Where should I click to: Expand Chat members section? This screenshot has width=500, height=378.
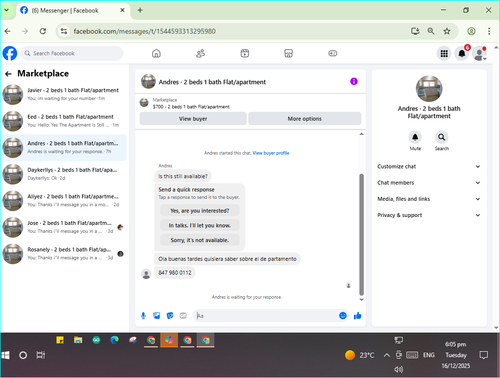[x=429, y=183]
